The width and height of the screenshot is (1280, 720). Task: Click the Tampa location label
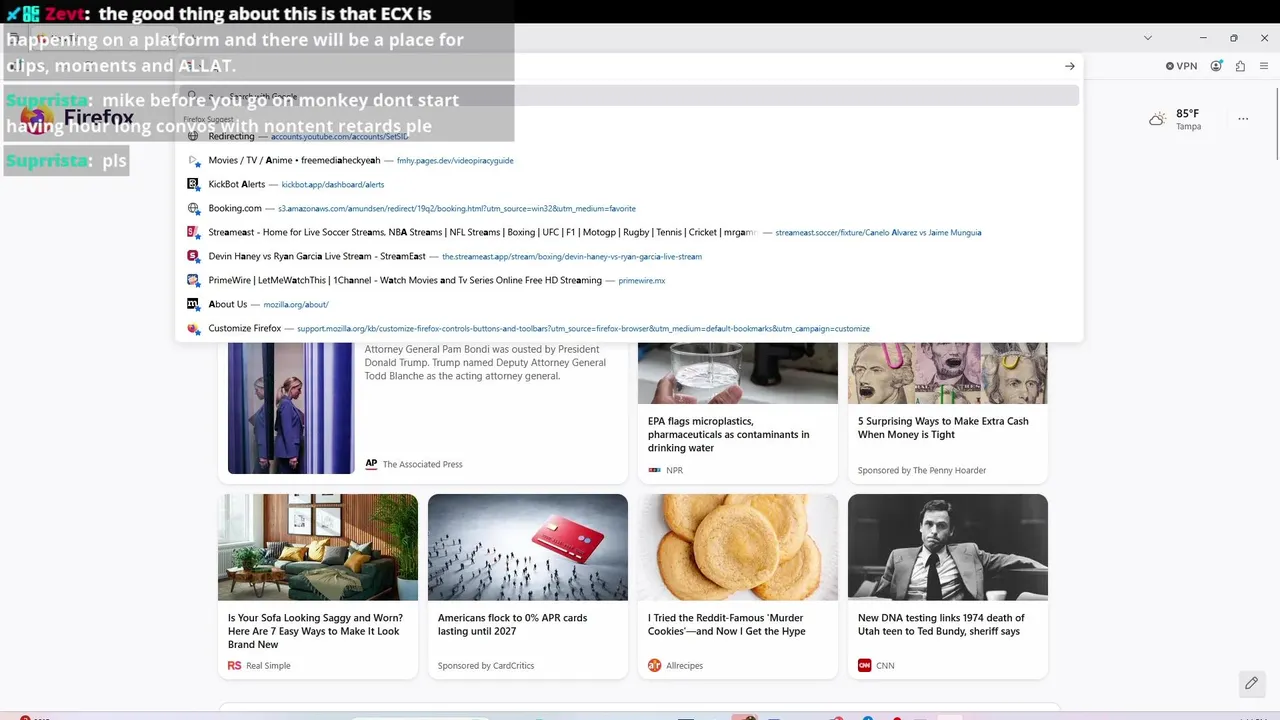[x=1188, y=127]
